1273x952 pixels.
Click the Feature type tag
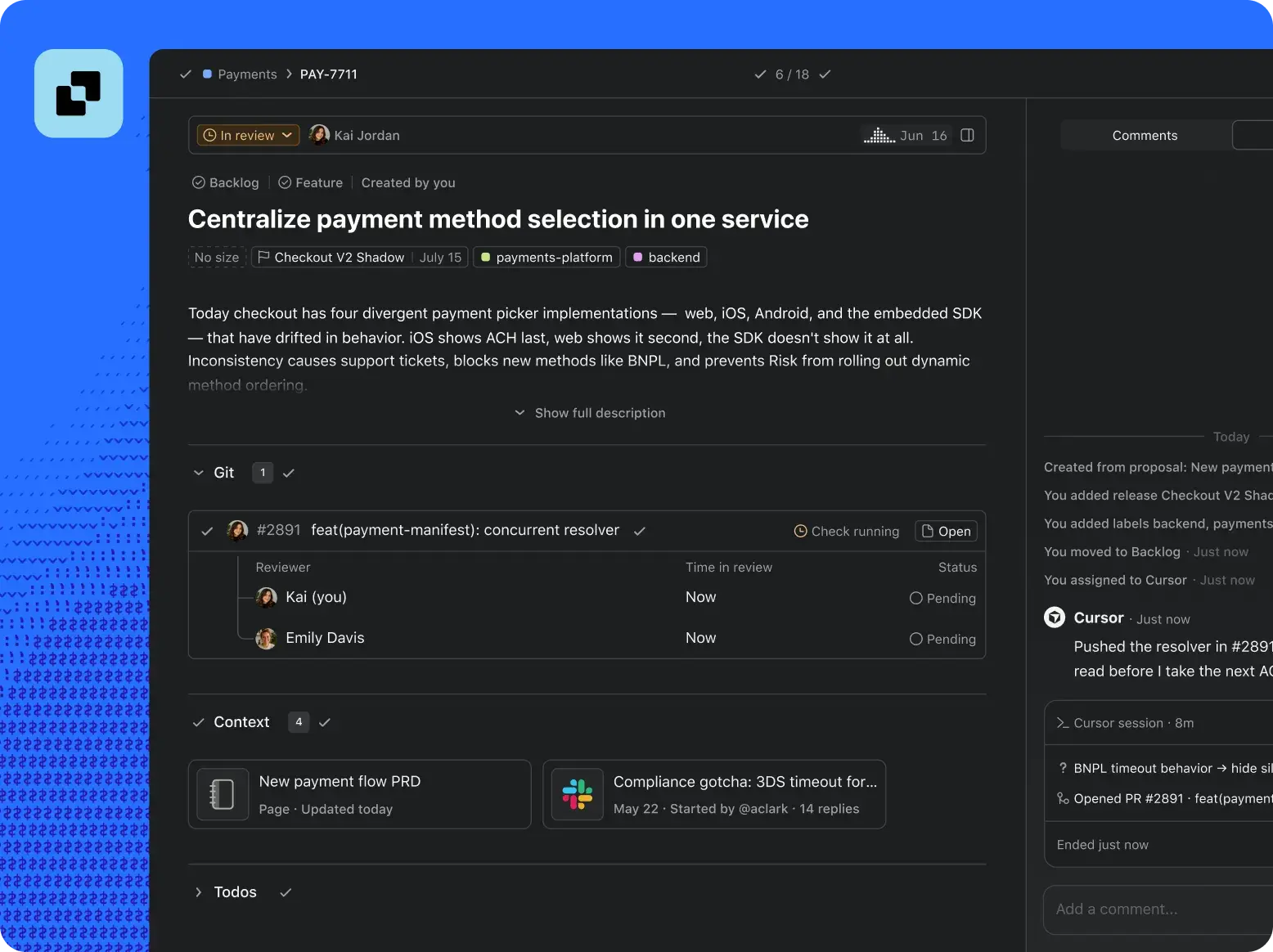(x=310, y=182)
